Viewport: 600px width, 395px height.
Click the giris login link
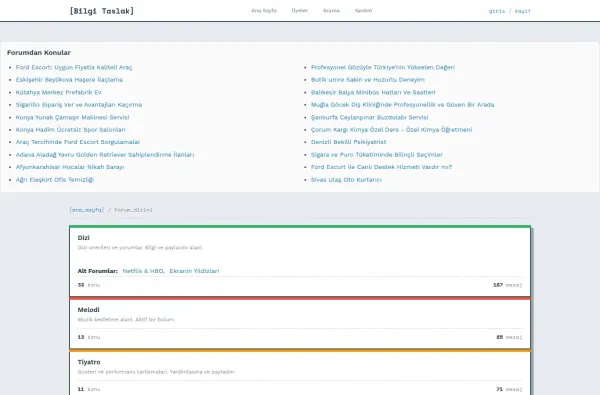[x=497, y=11]
